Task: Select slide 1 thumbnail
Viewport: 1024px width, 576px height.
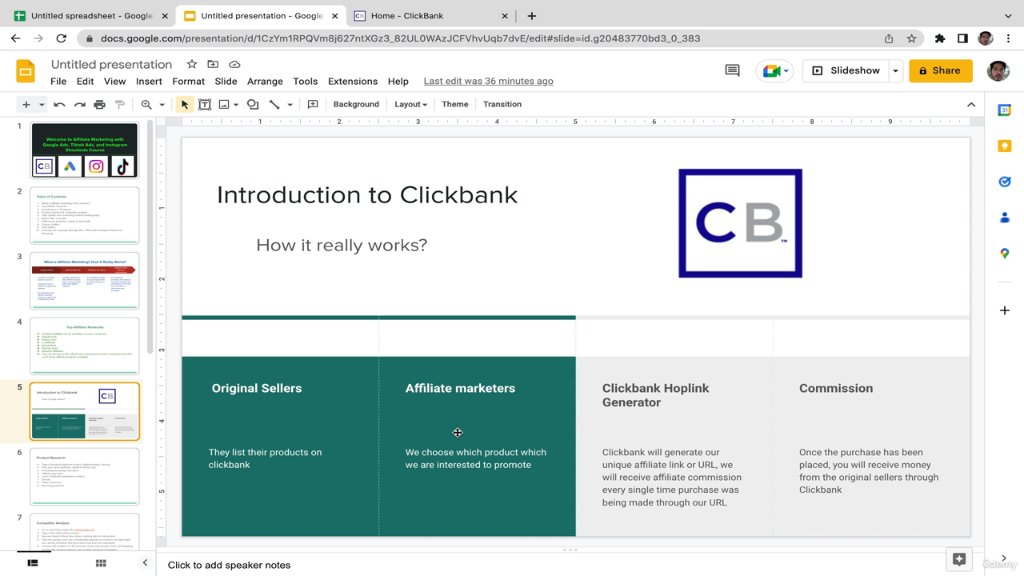Action: coord(84,150)
